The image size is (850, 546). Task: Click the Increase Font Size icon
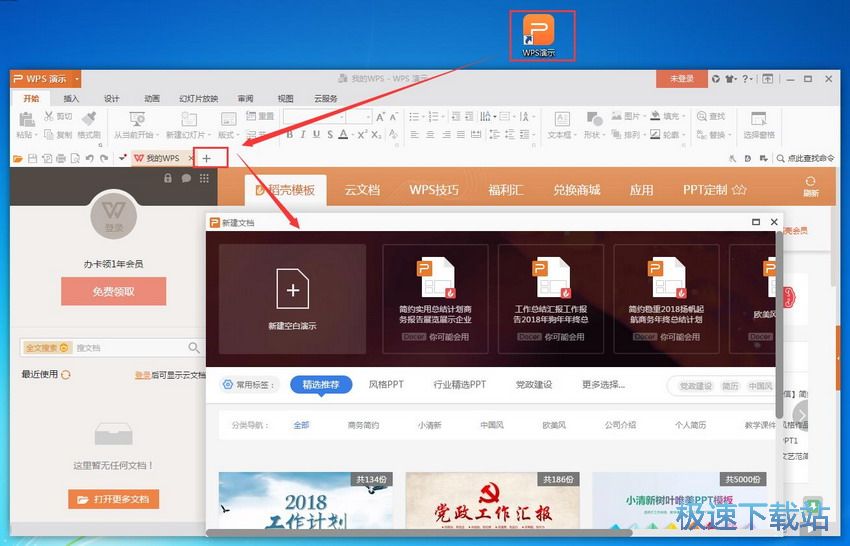380,117
